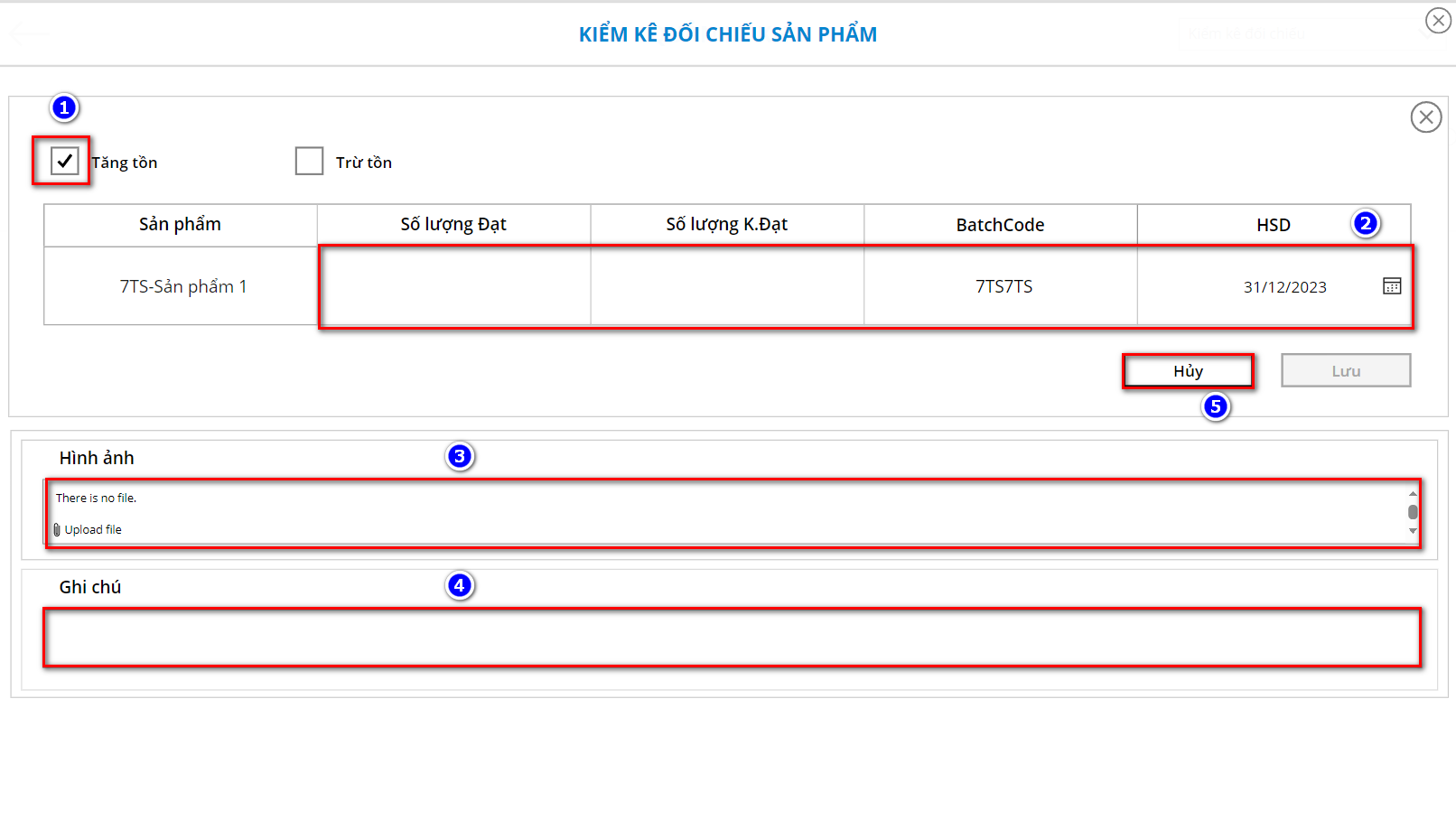Click the Hình ảnh scrollbar thumb

[x=1413, y=512]
